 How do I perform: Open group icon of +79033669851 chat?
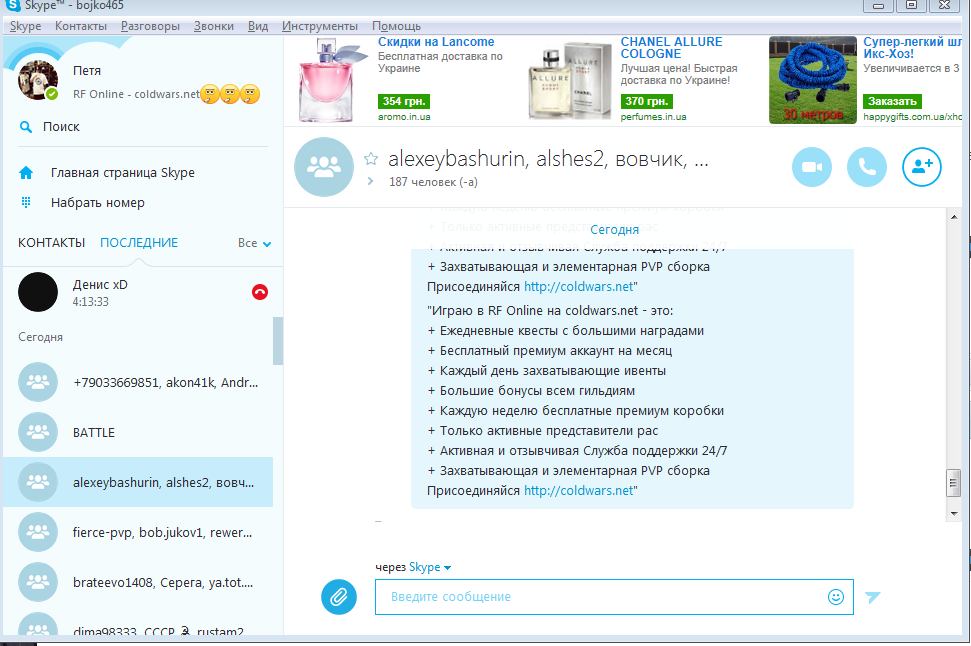[38, 382]
